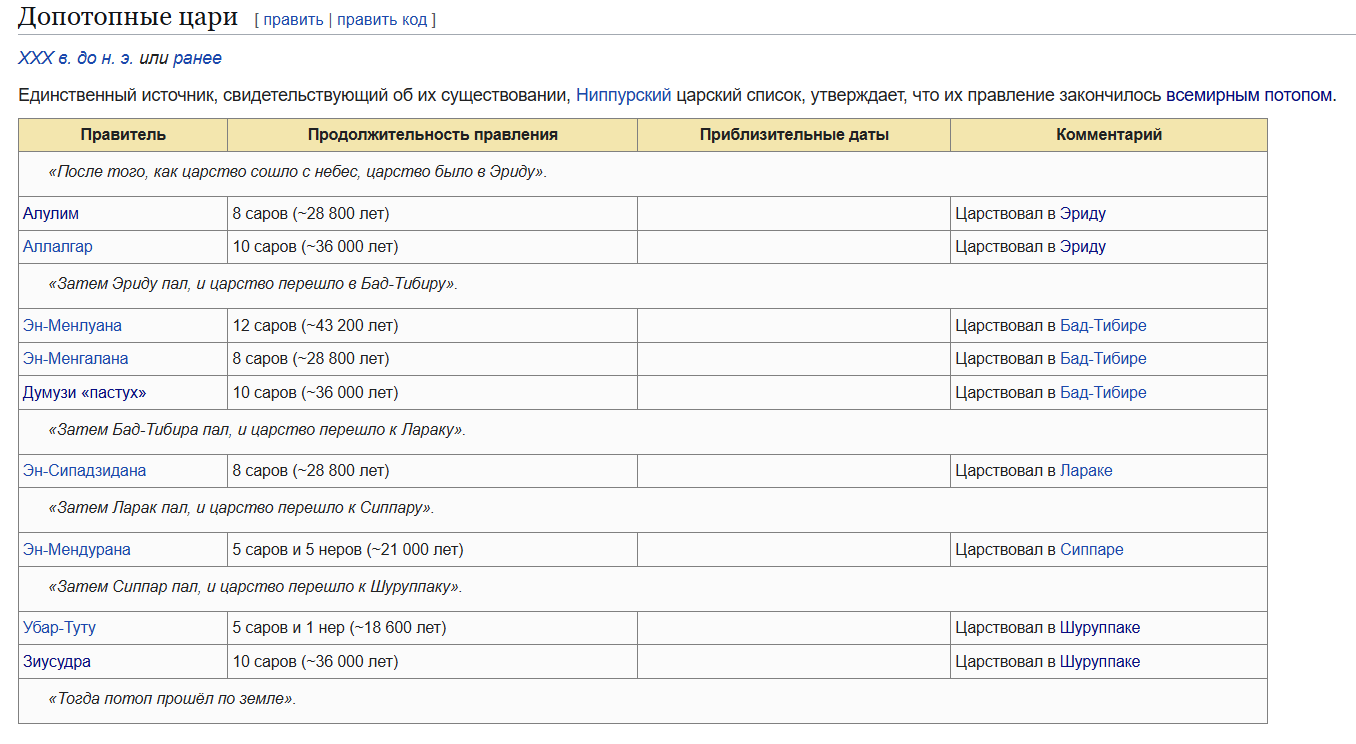Click Аллалгар's '10 саров (~36 000 лет)' cell
The height and width of the screenshot is (744, 1356).
pyautogui.click(x=433, y=246)
